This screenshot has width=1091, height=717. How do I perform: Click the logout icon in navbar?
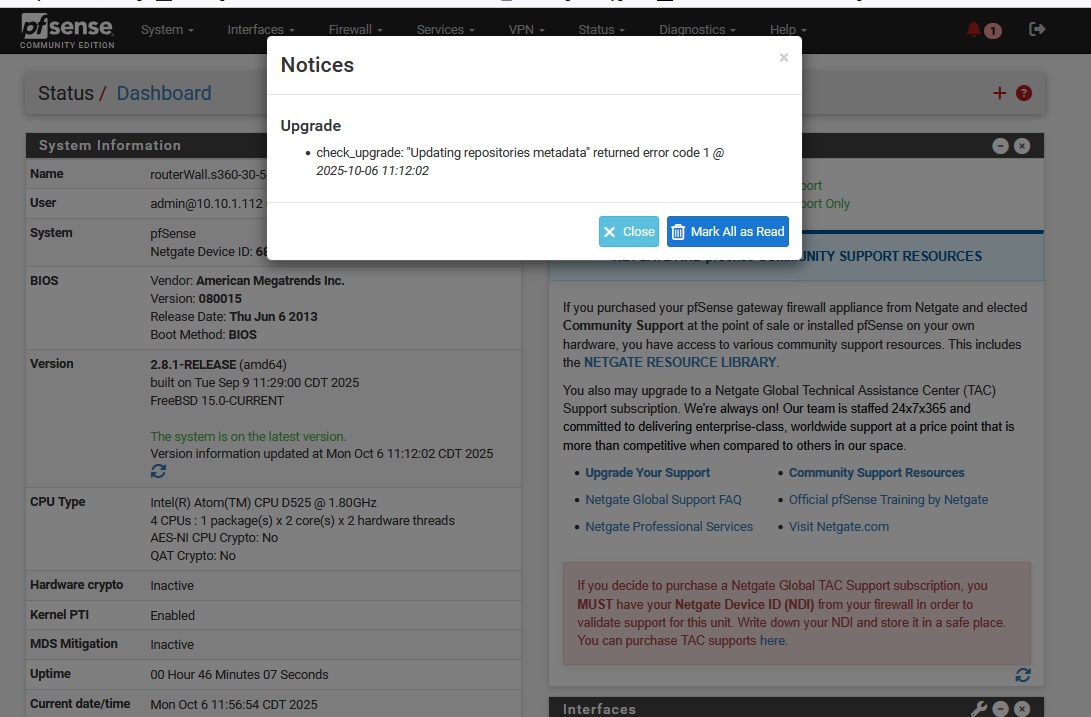coord(1037,30)
